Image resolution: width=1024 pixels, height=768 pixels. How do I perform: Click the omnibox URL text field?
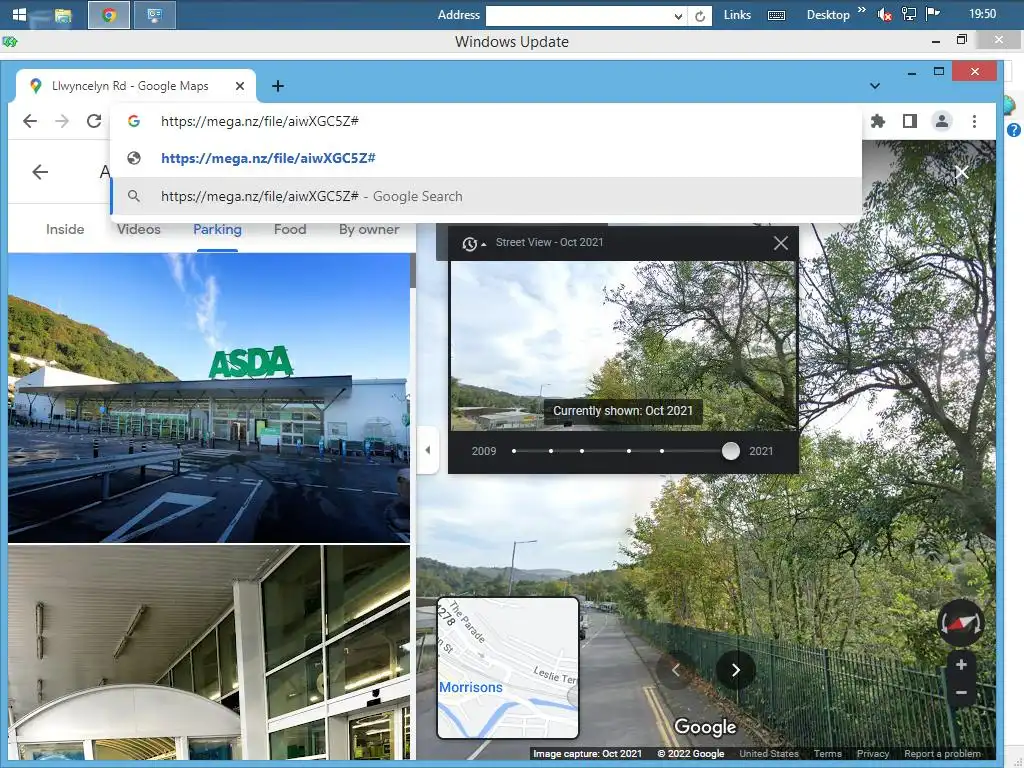coord(487,121)
